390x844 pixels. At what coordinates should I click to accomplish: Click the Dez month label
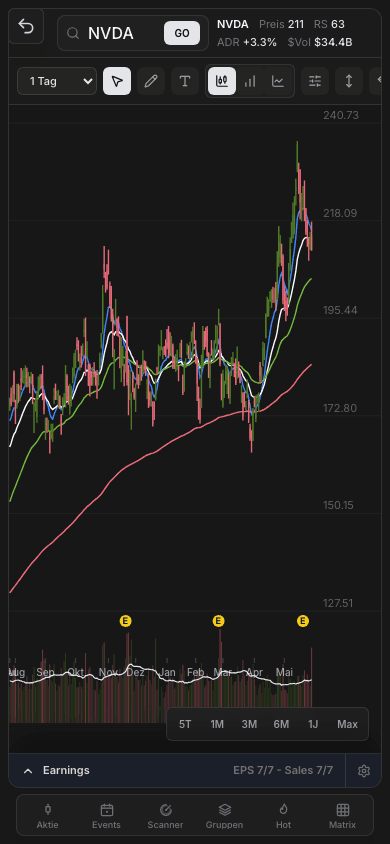(135, 672)
